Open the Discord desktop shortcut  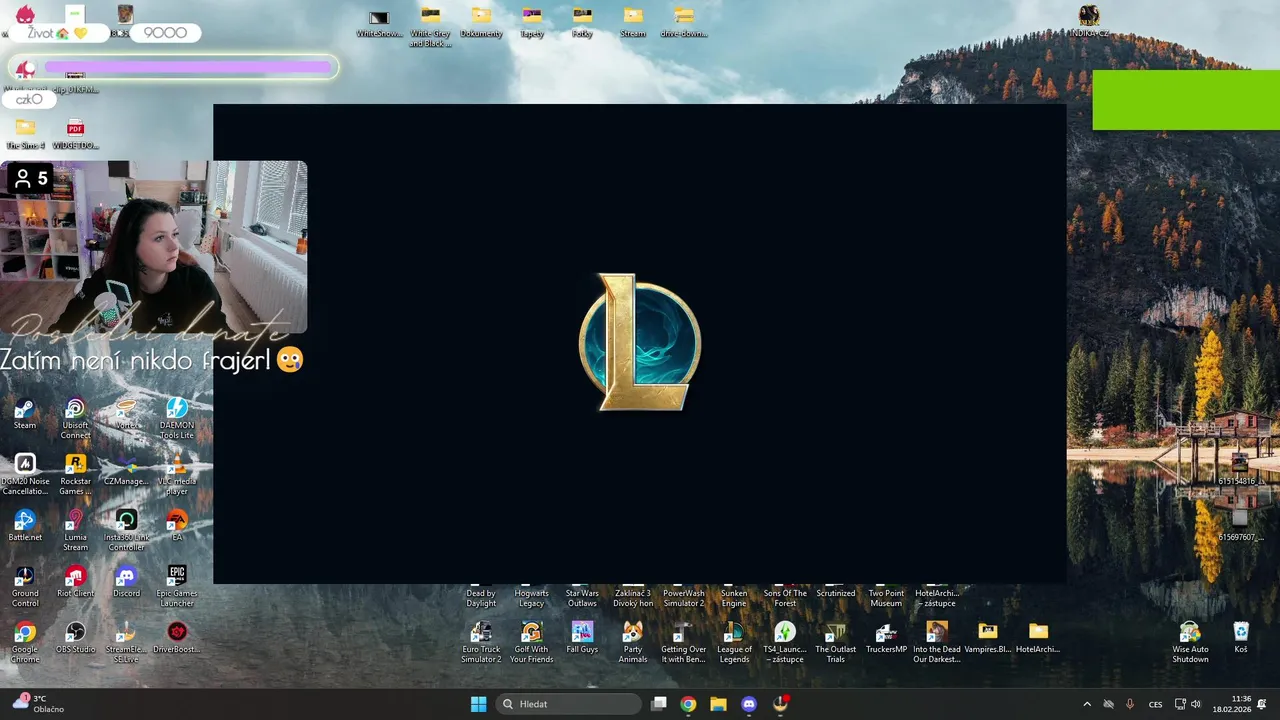point(126,582)
